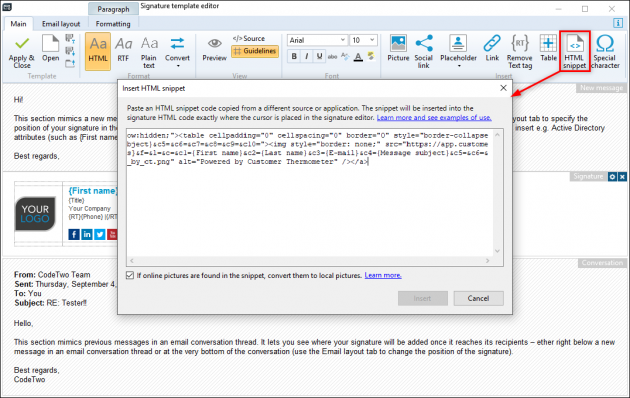Click inside the HTML snippet code box

pyautogui.click(x=310, y=193)
